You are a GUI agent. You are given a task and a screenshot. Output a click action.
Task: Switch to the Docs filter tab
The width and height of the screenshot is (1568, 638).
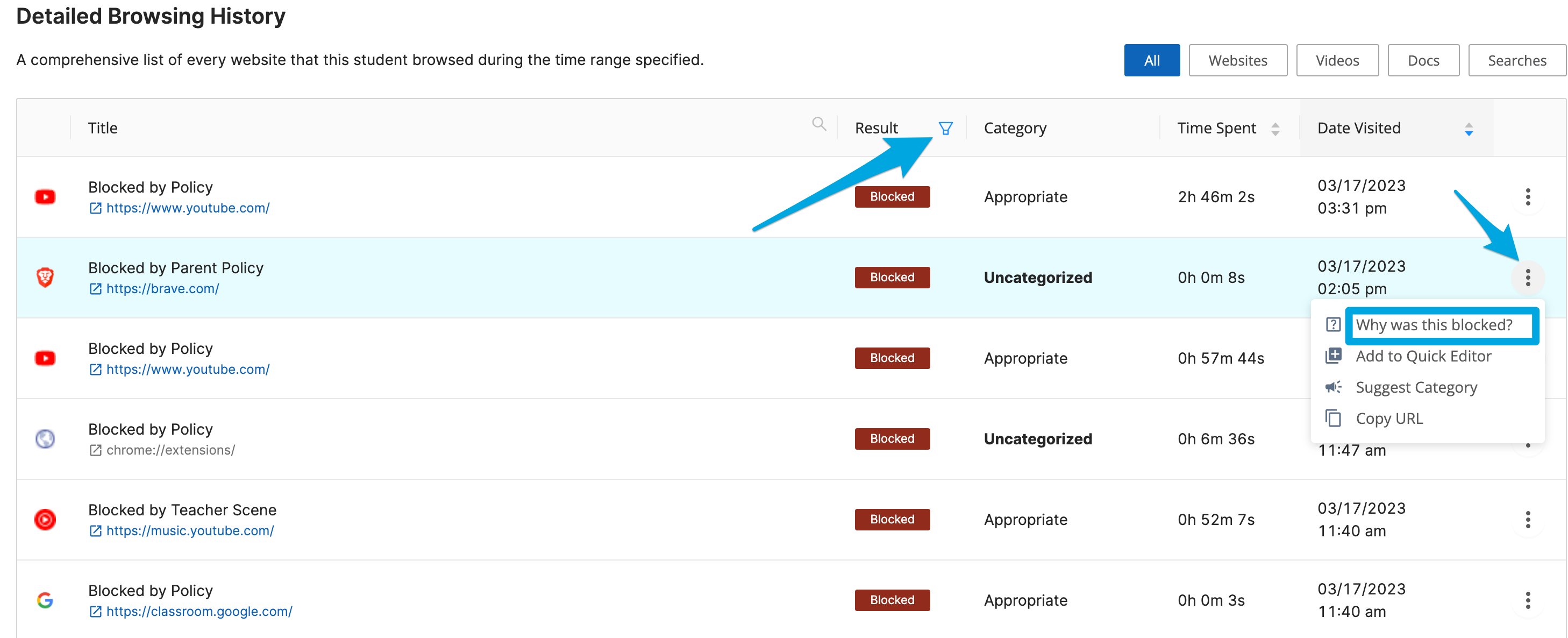click(x=1423, y=60)
